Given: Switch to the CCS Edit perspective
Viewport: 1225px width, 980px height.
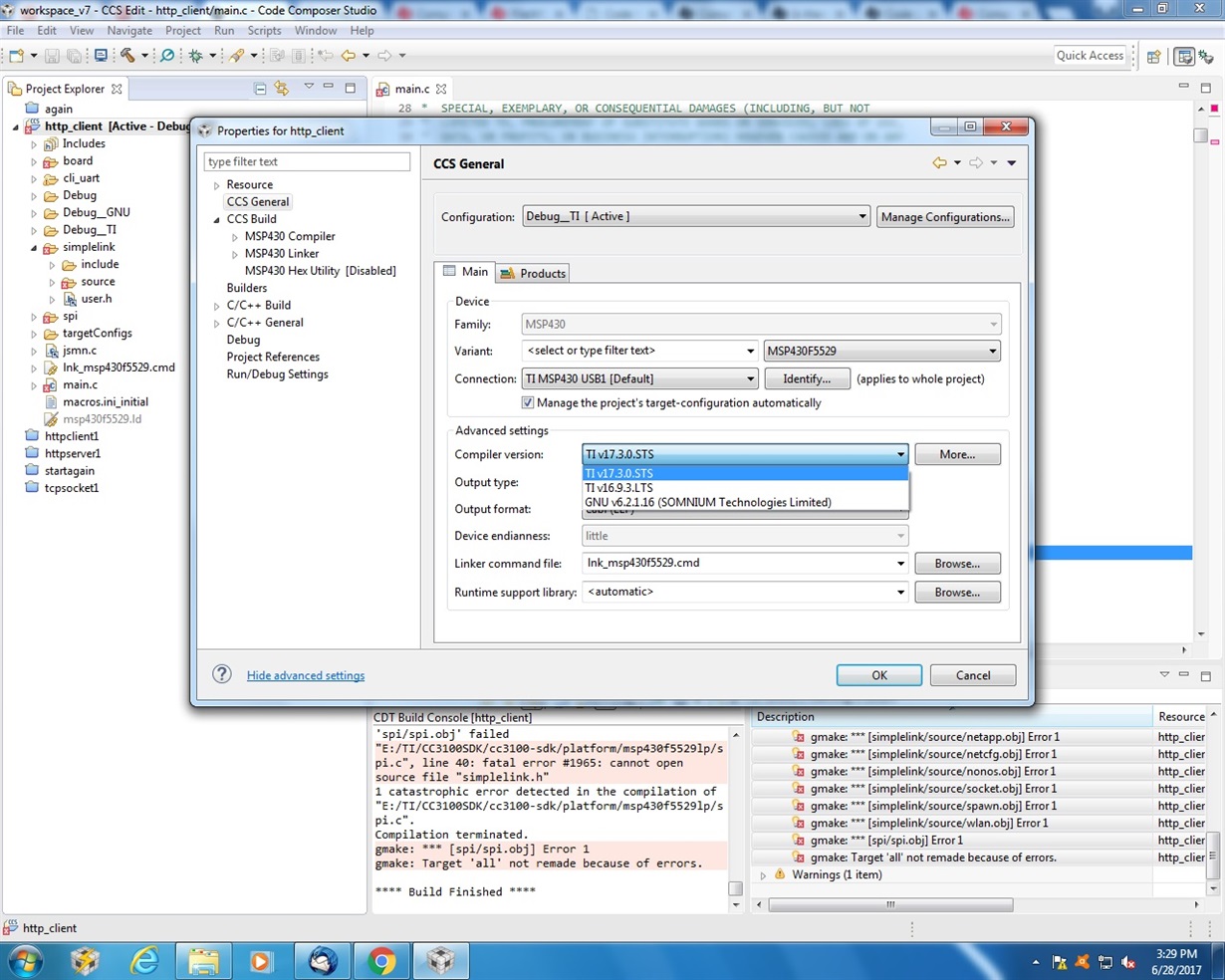Looking at the screenshot, I should (1183, 57).
